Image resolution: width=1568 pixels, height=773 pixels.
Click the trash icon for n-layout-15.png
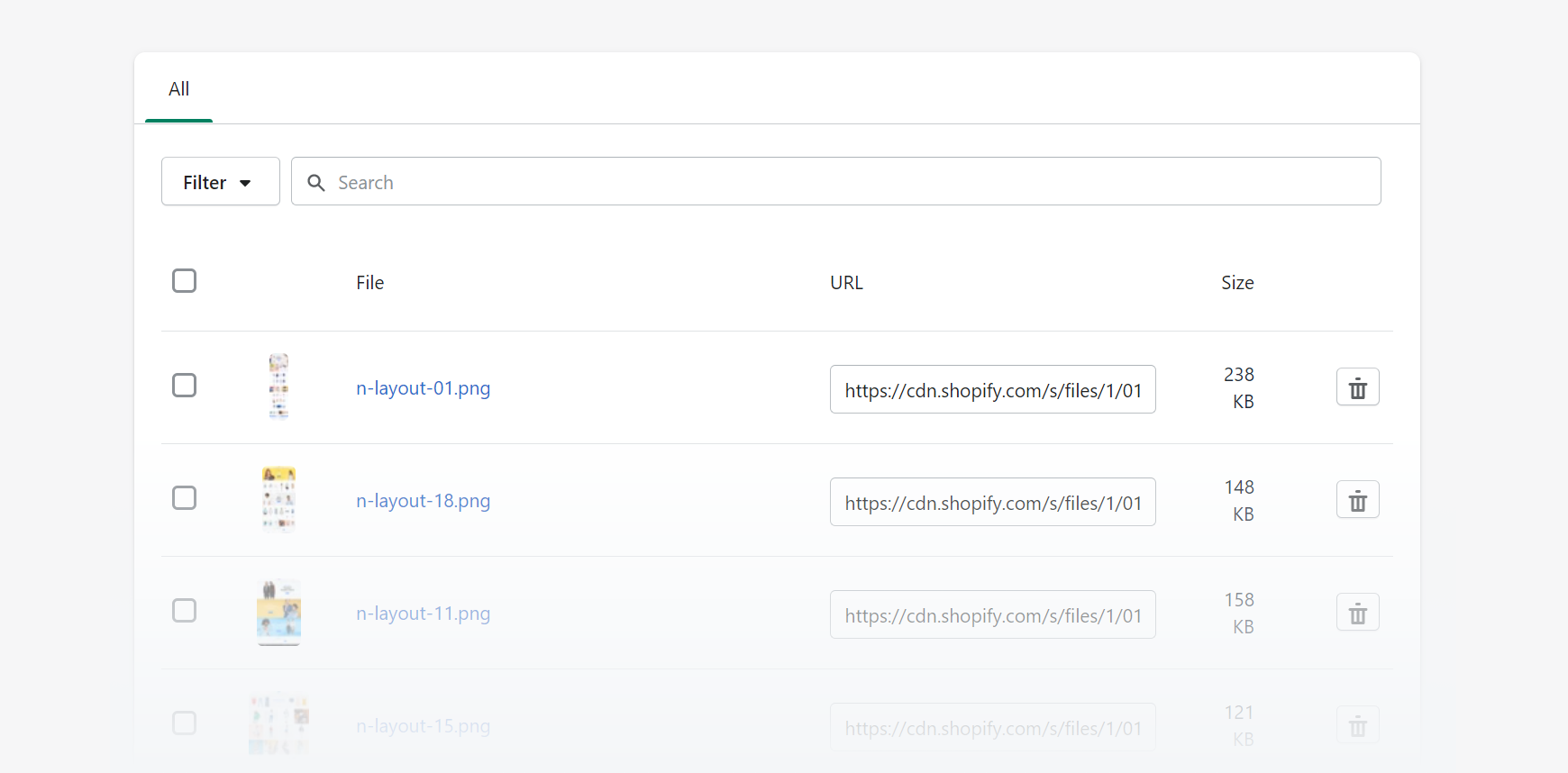pyautogui.click(x=1357, y=725)
